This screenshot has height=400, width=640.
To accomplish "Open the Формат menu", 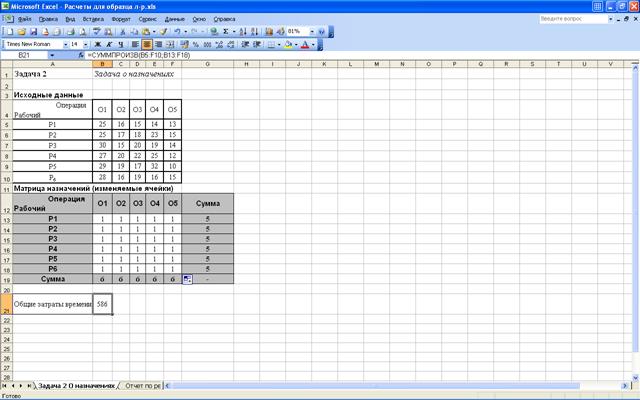I will tap(121, 19).
